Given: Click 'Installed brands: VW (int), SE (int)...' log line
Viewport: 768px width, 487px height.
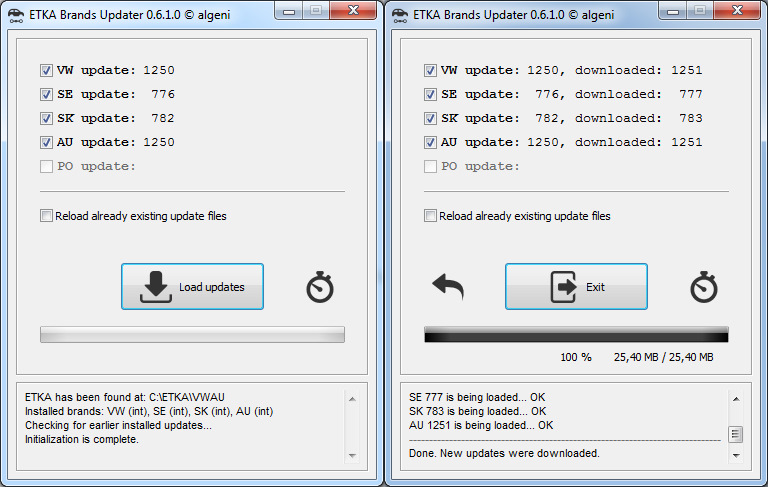Looking at the screenshot, I should pos(149,412).
